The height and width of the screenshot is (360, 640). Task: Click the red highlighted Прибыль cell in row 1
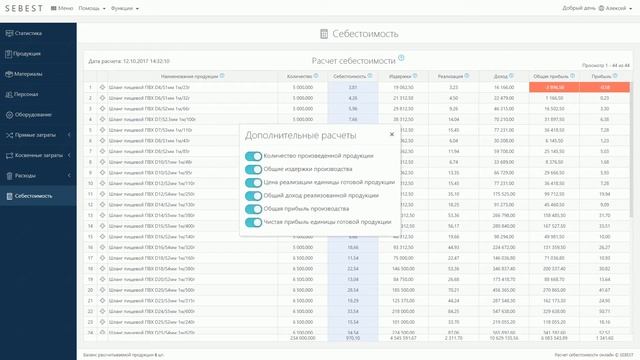(x=604, y=87)
